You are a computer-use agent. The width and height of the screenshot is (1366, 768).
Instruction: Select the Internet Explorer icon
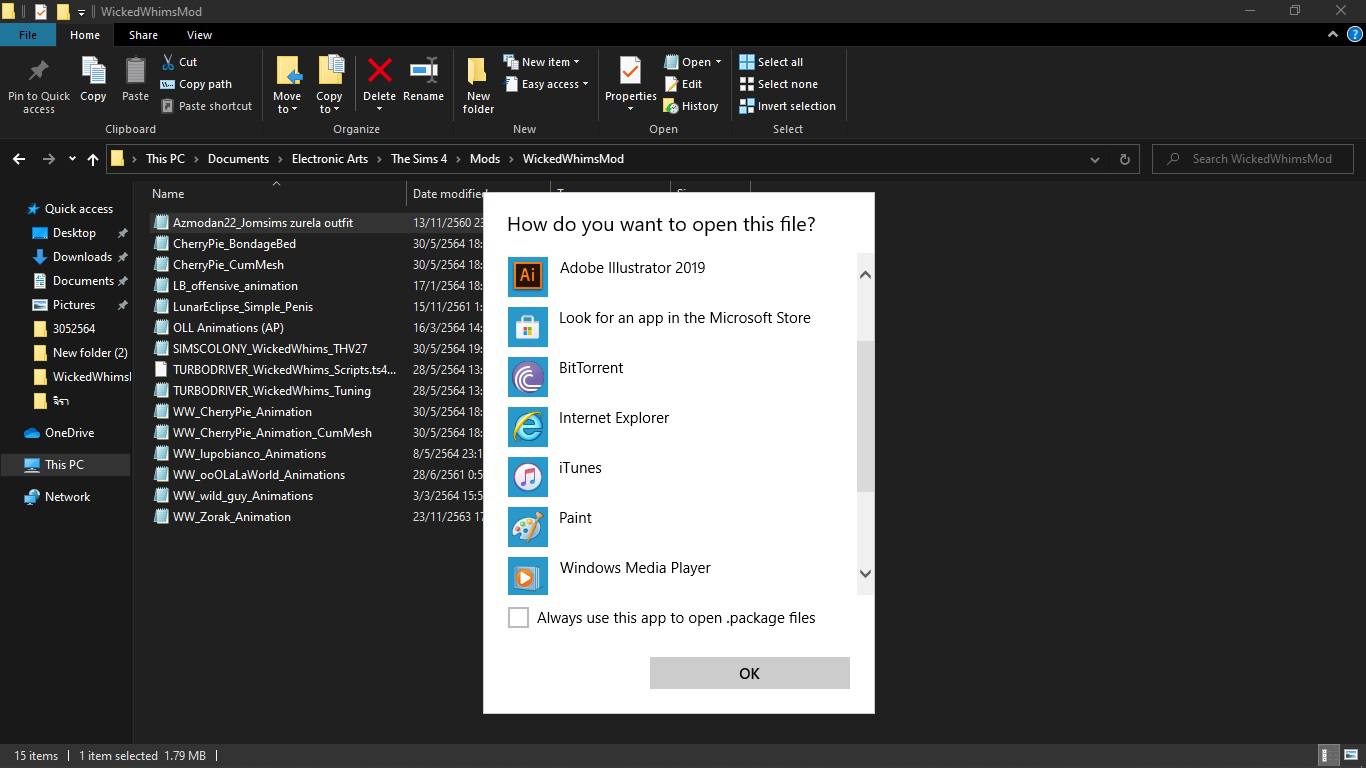tap(528, 427)
